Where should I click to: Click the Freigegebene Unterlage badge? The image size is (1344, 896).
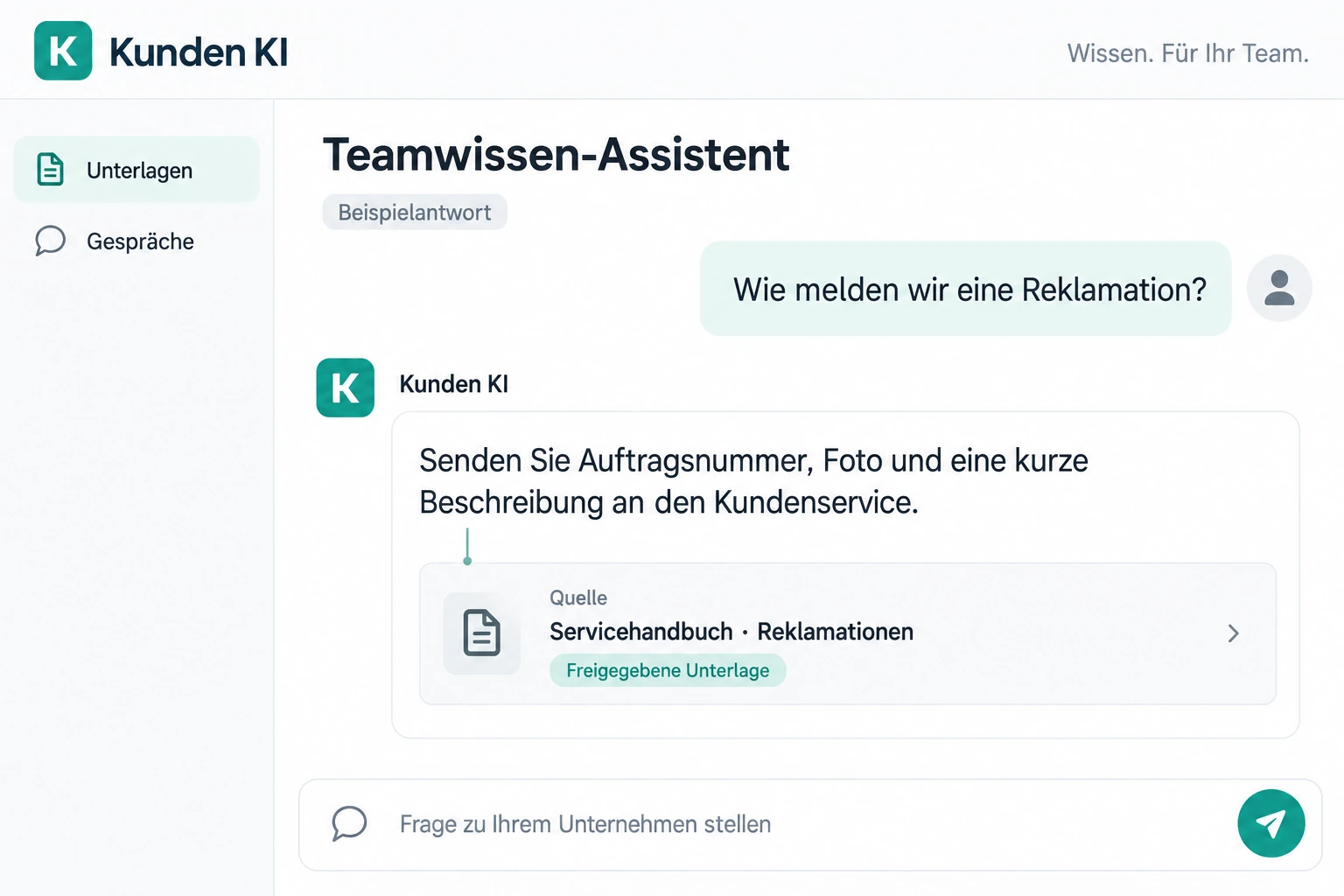[668, 670]
